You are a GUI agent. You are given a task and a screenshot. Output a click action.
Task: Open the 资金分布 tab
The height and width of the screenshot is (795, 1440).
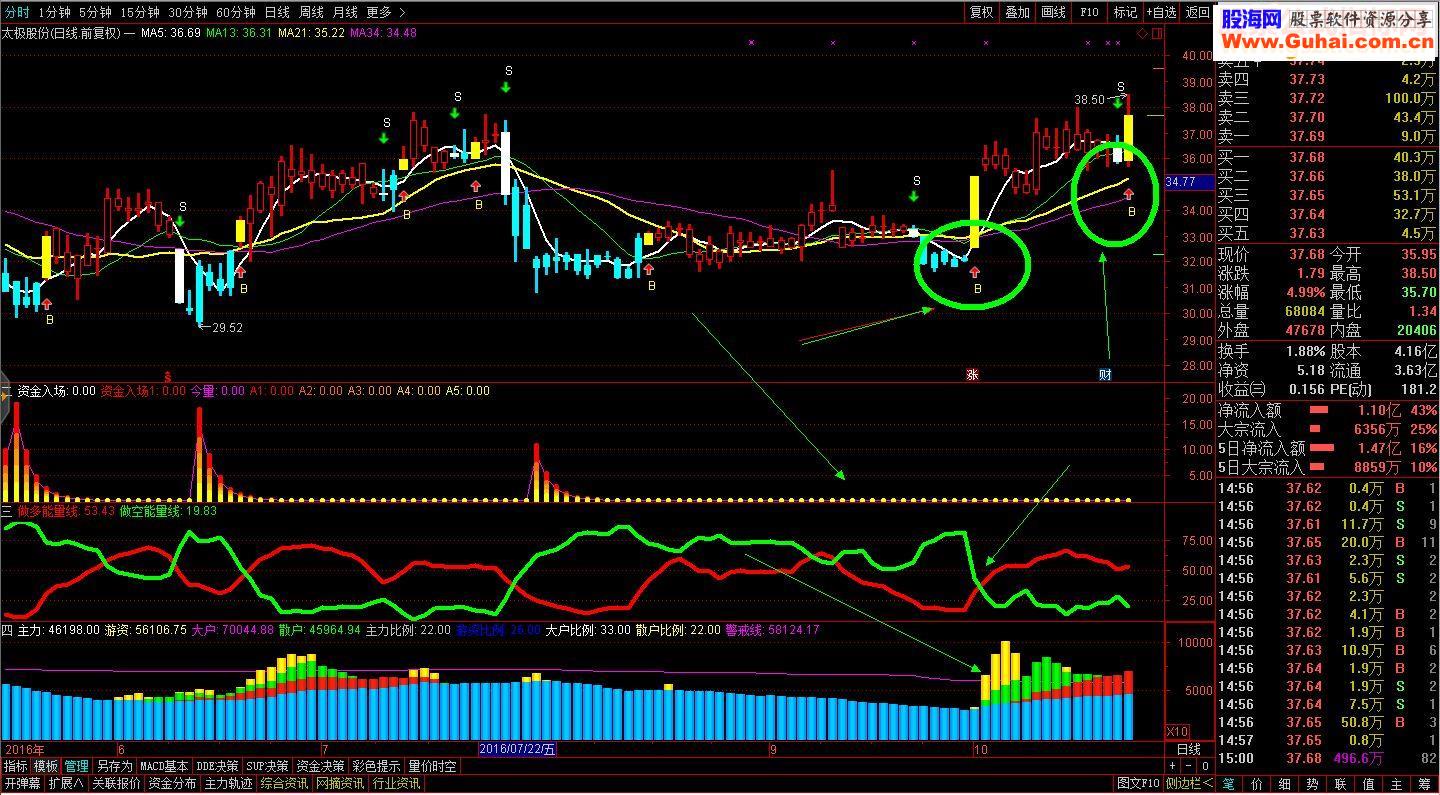[172, 784]
